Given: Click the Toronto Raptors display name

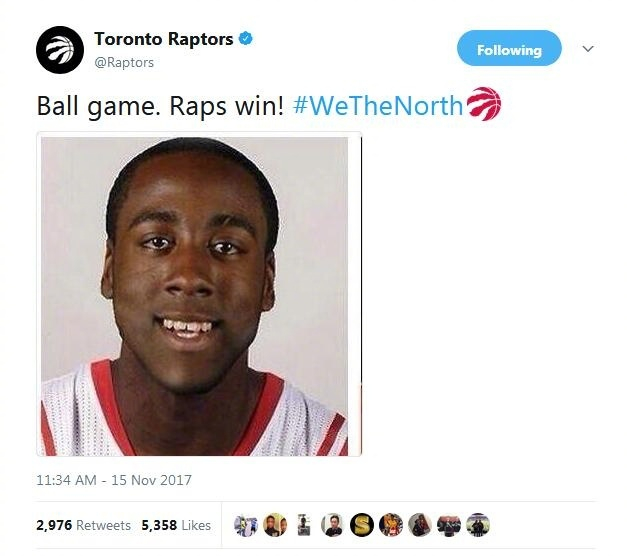Looking at the screenshot, I should [x=164, y=39].
